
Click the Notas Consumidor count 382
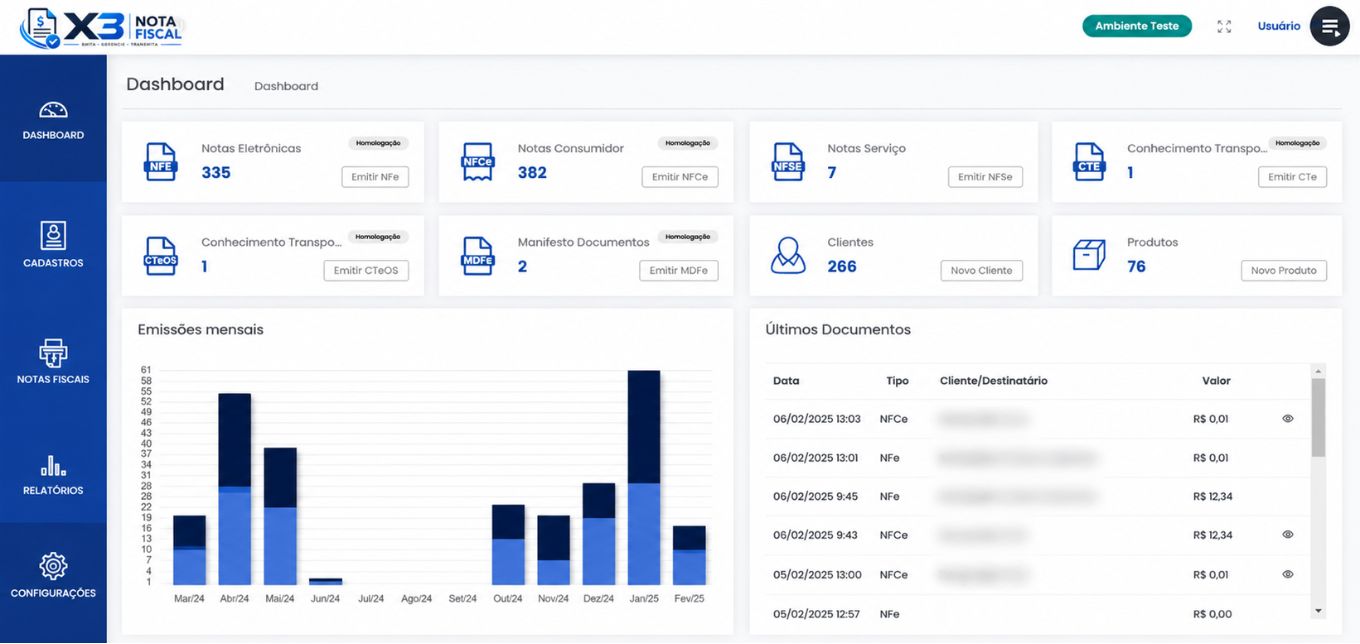pos(532,172)
